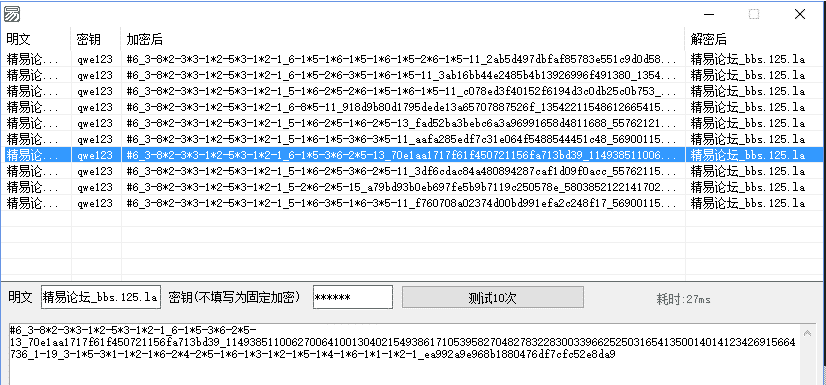Focus the 明文 input field
Viewport: 826px width, 385px height.
coord(100,298)
